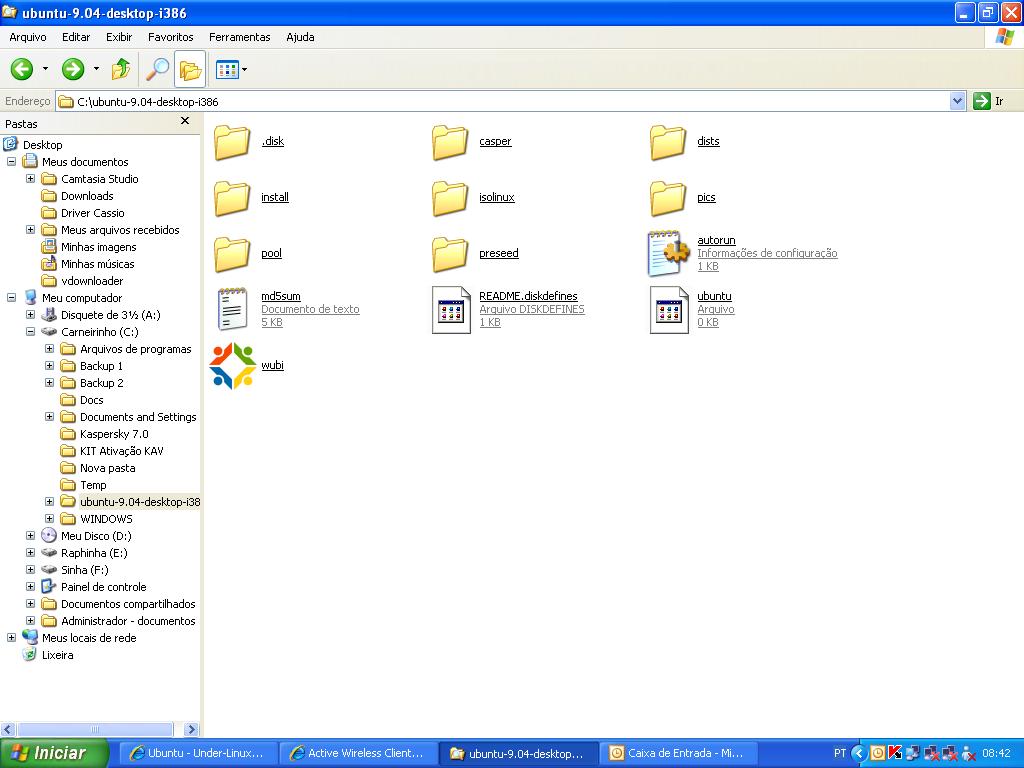The image size is (1024, 768).
Task: Select the md5sum text document icon
Action: 232,309
